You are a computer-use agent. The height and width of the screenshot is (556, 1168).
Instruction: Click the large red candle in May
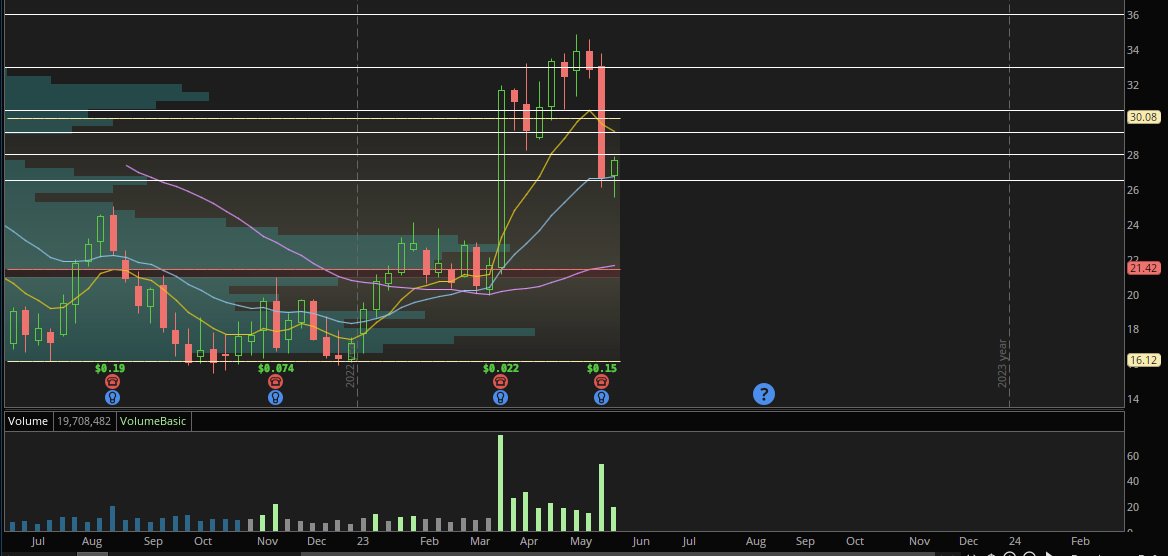coord(601,122)
